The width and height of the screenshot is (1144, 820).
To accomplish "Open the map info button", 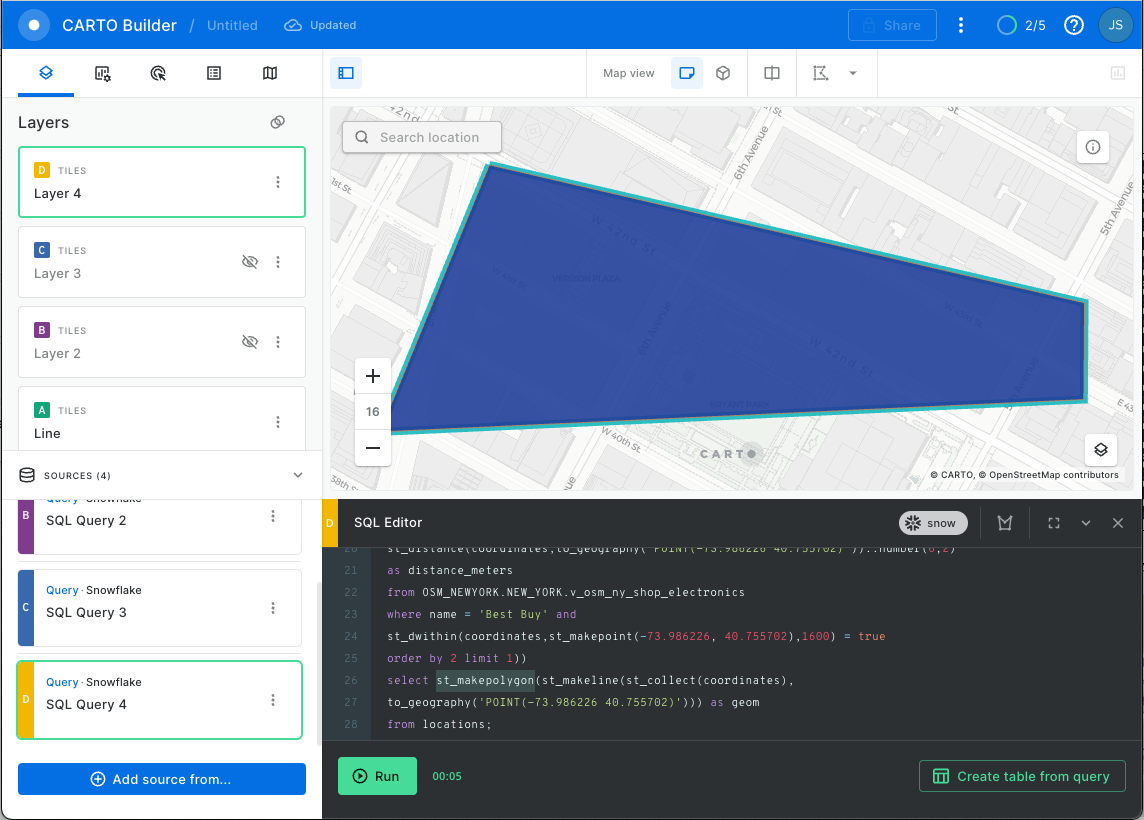I will tap(1092, 147).
